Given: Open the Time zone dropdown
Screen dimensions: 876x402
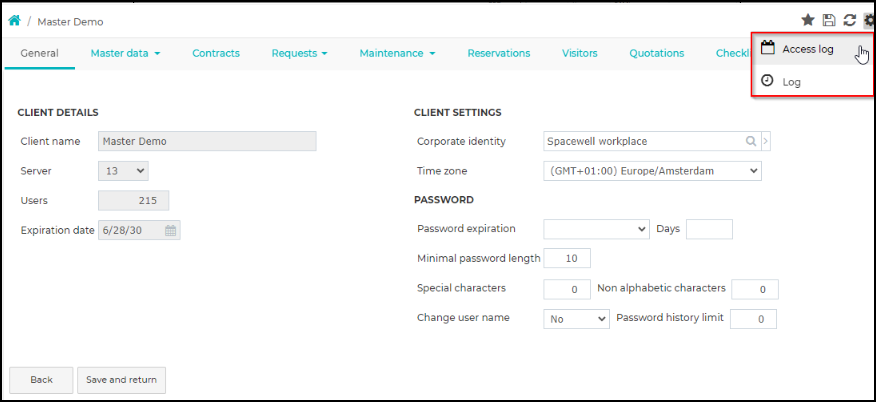Looking at the screenshot, I should (x=652, y=171).
